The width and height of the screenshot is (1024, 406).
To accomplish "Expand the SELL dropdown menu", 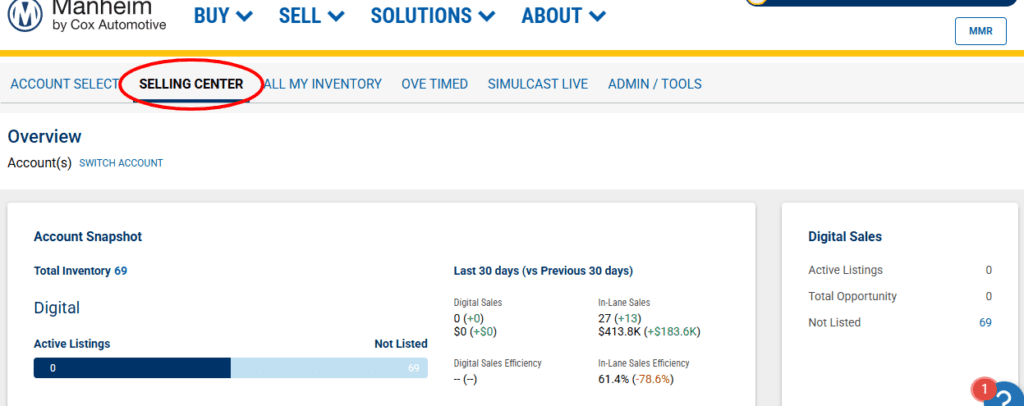I will pyautogui.click(x=311, y=16).
